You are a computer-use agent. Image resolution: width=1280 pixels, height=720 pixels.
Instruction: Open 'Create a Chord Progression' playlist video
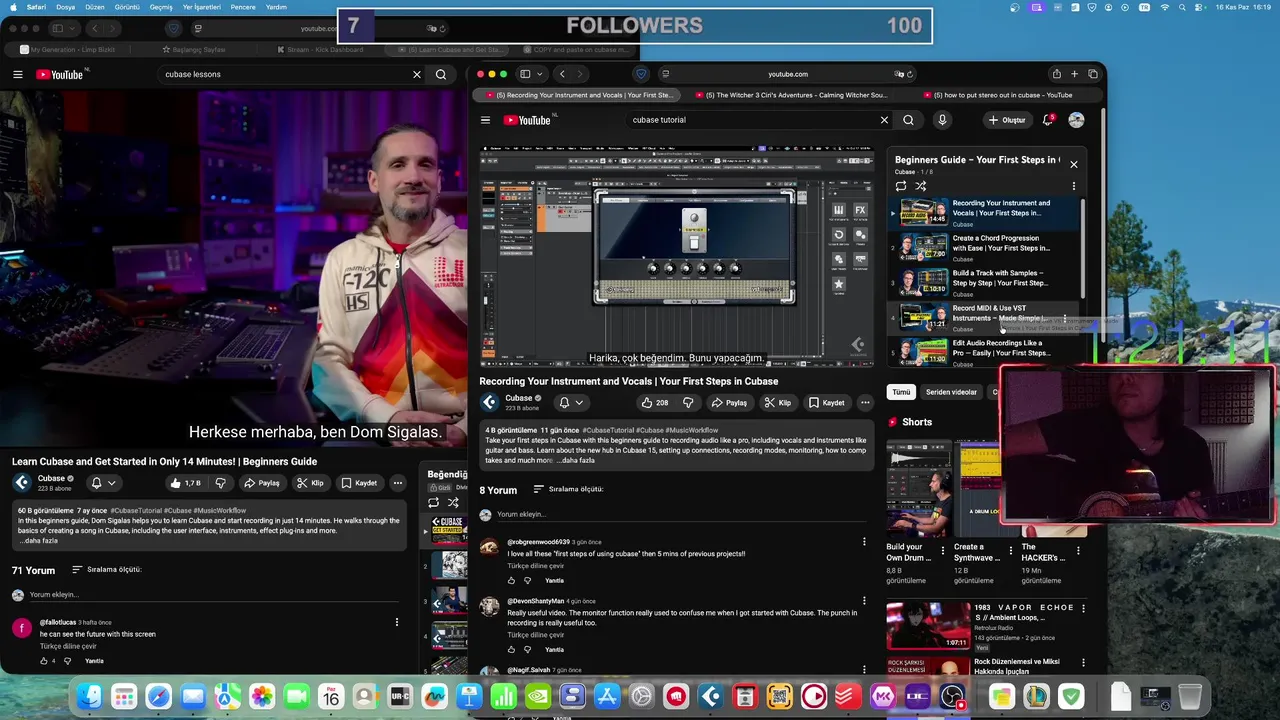[985, 247]
